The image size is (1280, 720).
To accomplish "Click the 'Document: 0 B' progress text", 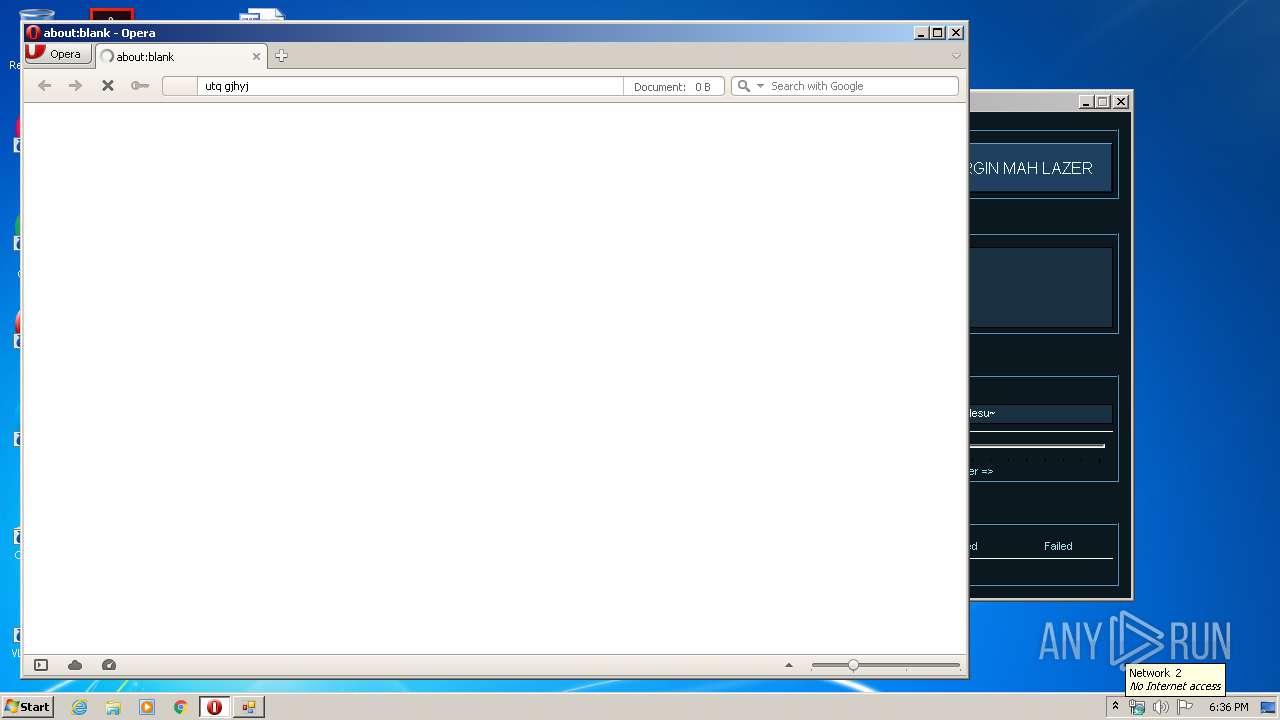I will pos(672,87).
